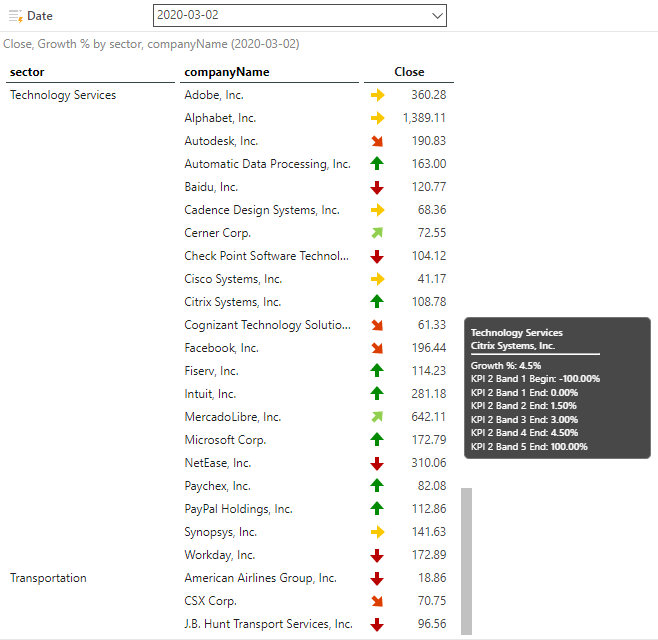The image size is (658, 640).
Task: Select the Baidu, Inc. company name
Action: [211, 187]
